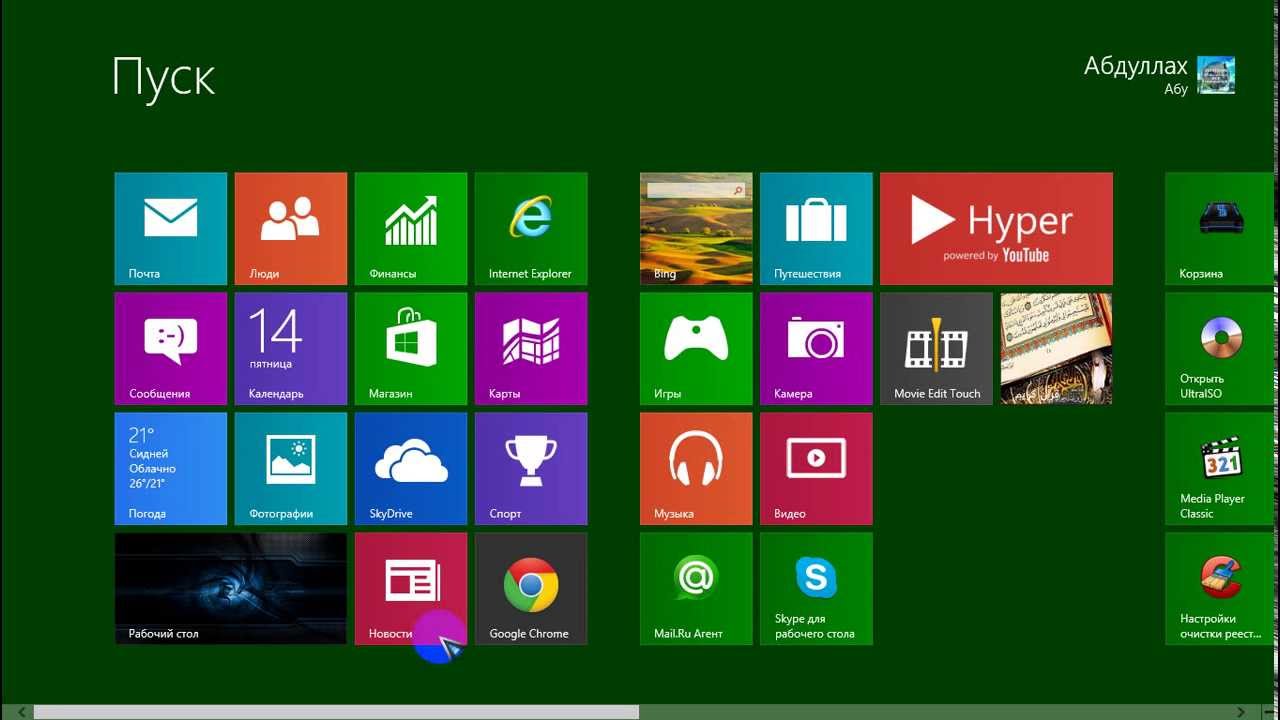The image size is (1280, 720).
Task: Open the Quran book image tile
Action: click(x=1057, y=349)
